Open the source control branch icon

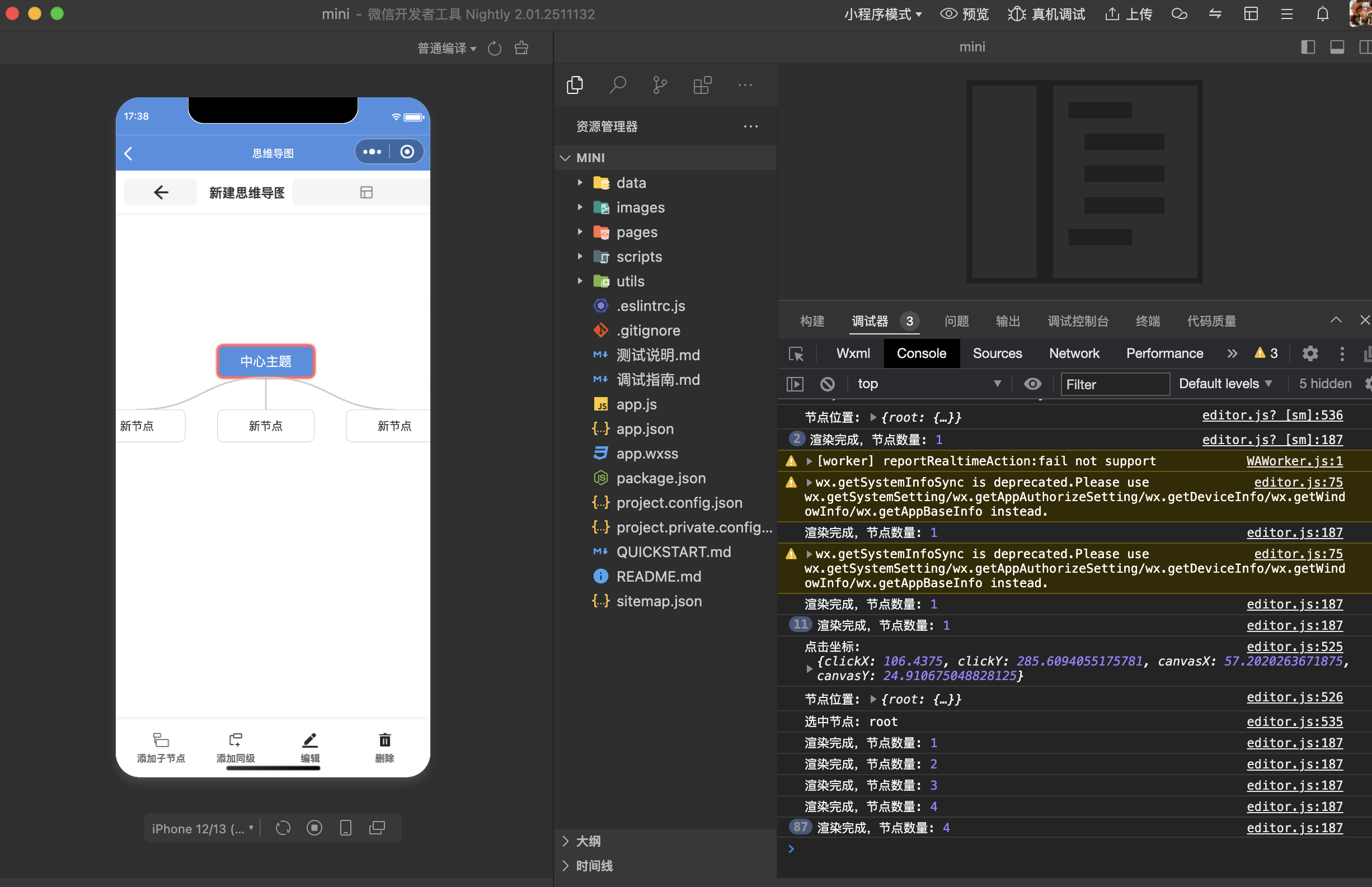click(x=660, y=85)
